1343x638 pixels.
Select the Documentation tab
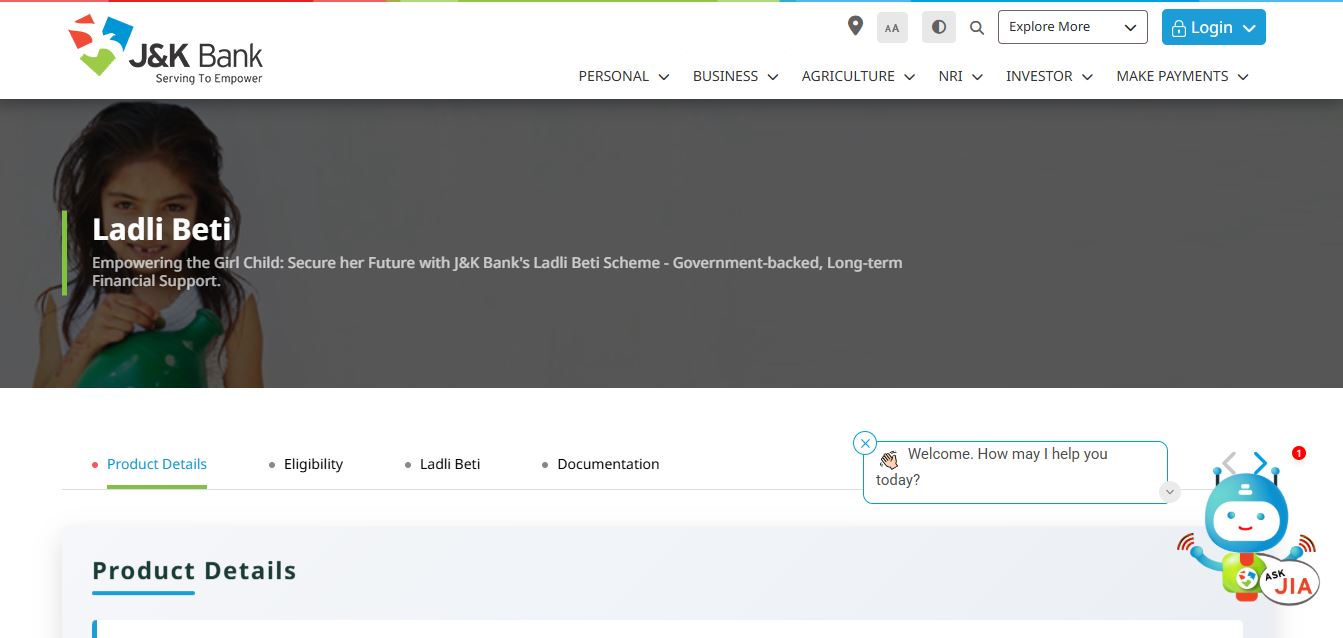click(608, 464)
